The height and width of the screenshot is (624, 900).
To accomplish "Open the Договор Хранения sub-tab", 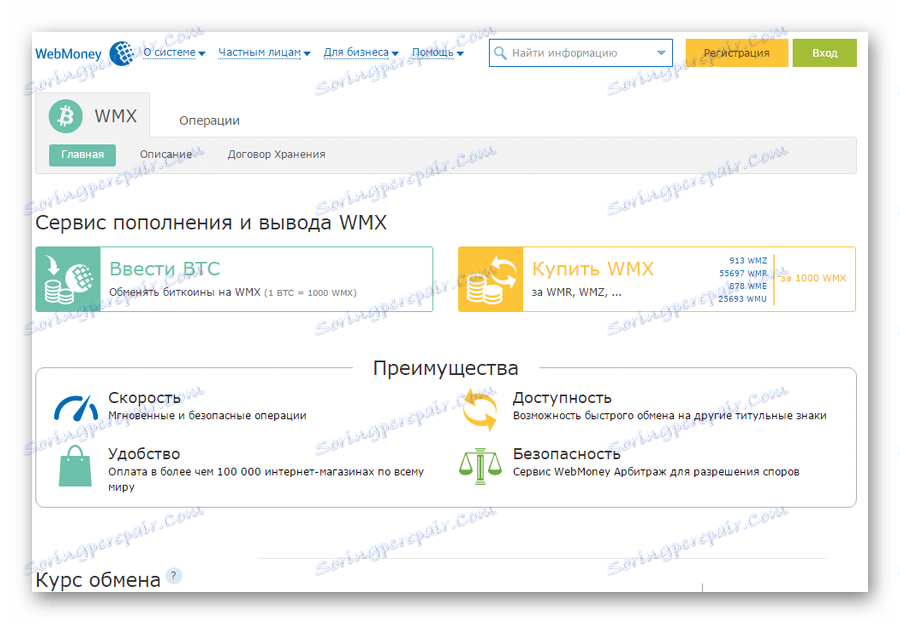I will pos(276,154).
